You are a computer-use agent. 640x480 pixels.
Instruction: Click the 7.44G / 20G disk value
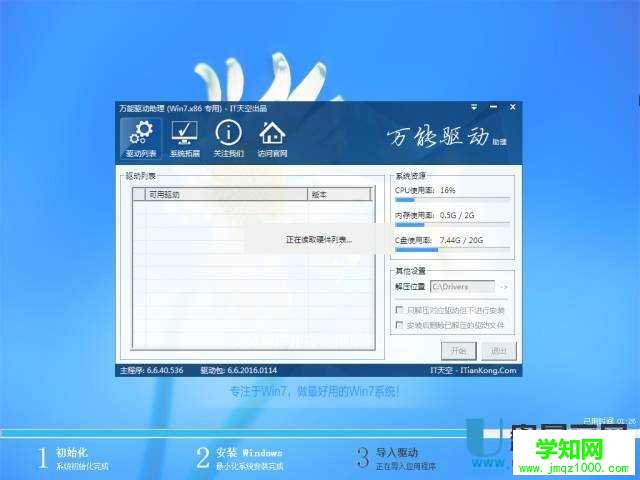coord(461,240)
